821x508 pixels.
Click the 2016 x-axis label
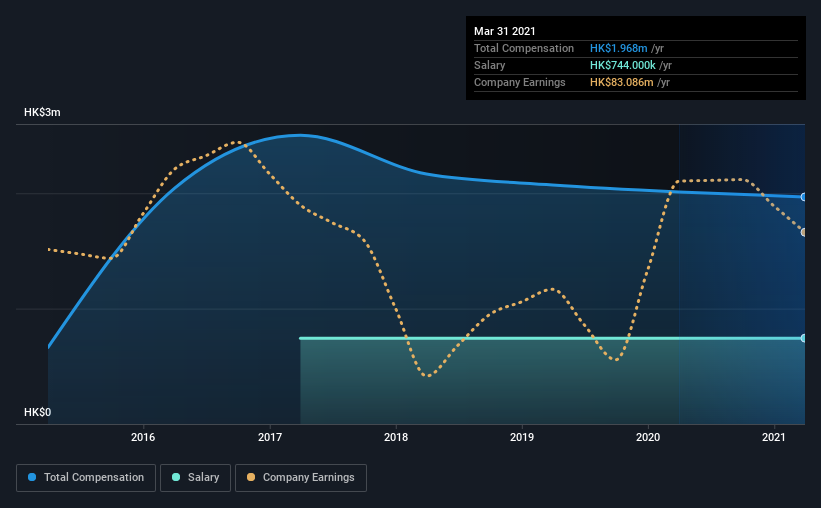(143, 437)
